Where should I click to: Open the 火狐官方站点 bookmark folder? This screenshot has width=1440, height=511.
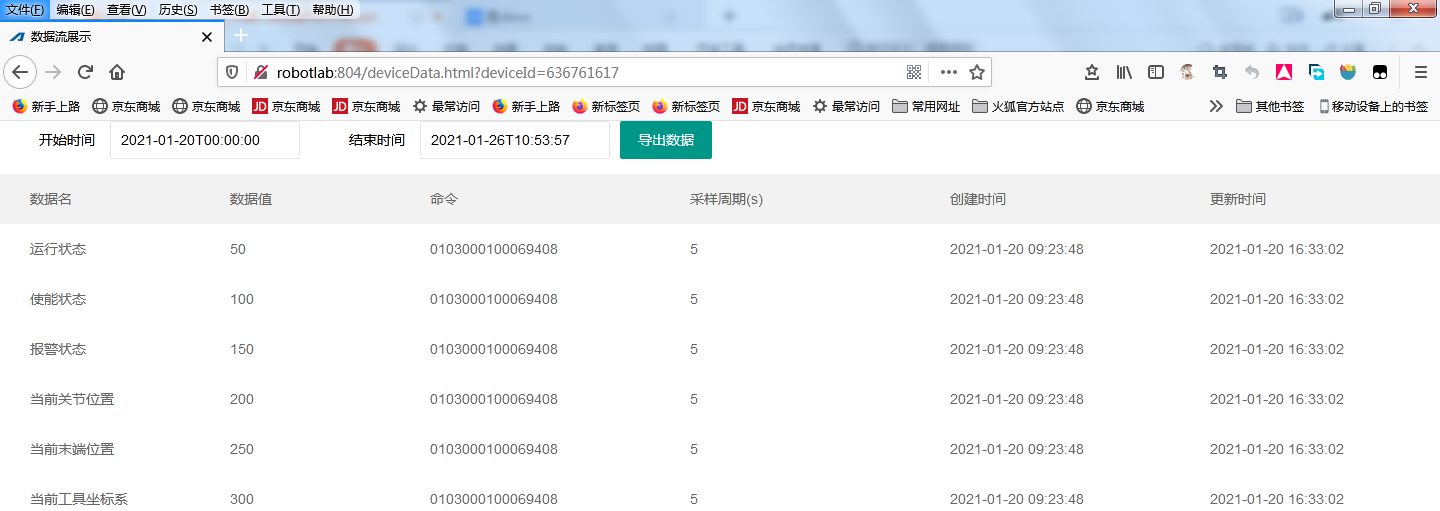point(1018,106)
